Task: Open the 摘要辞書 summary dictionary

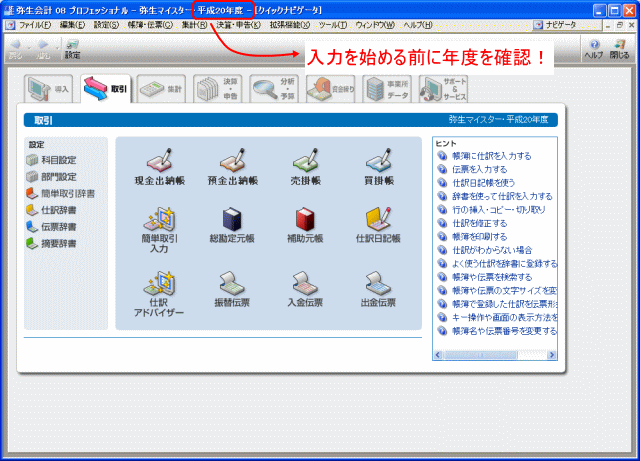Action: (51, 244)
